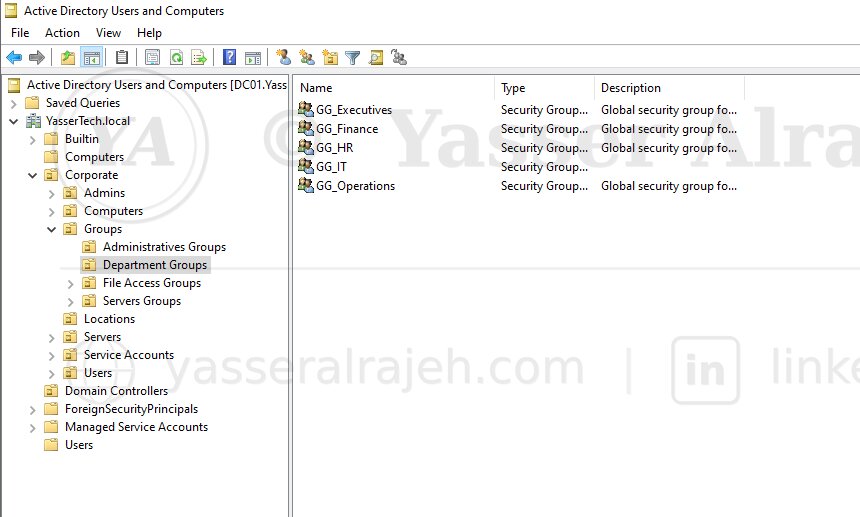Viewport: 860px width, 517px height.
Task: Create a new group with the toolbar icon
Action: [x=307, y=57]
